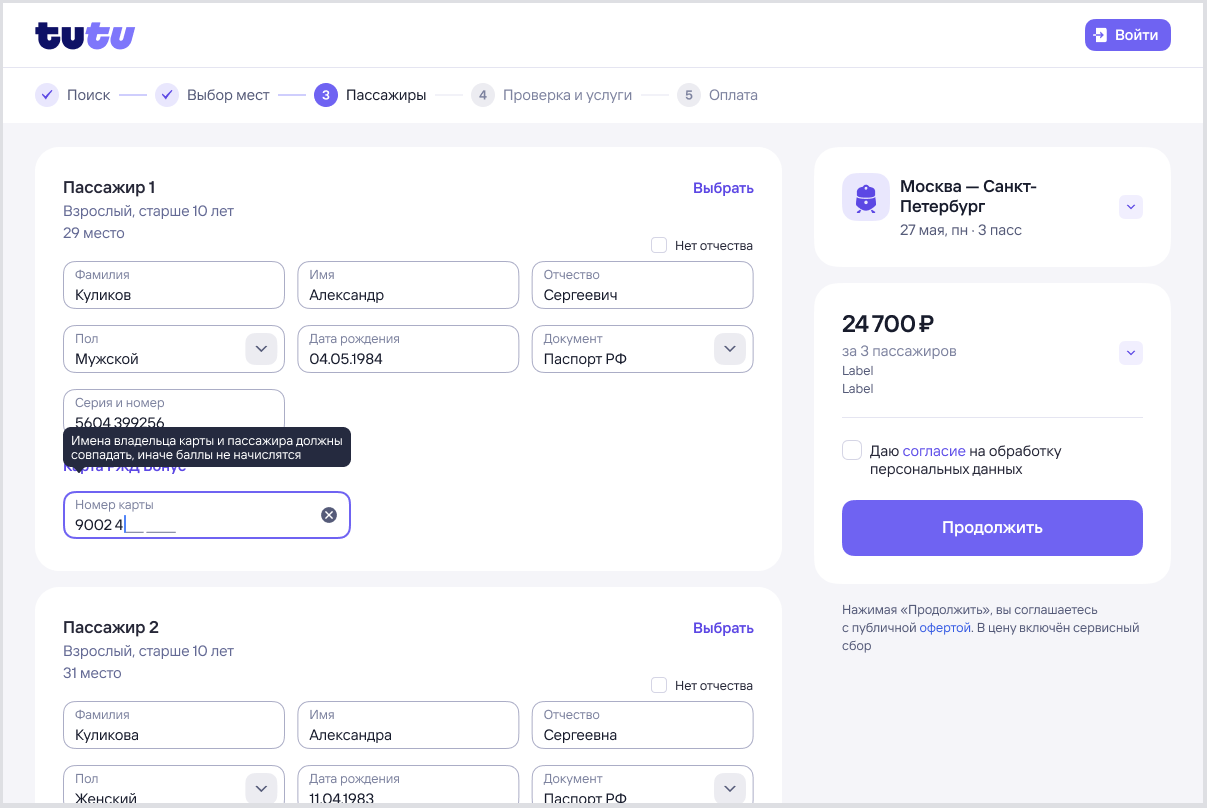This screenshot has width=1207, height=808.
Task: Expand the 24 700 ₽ price breakdown
Action: tap(1130, 353)
